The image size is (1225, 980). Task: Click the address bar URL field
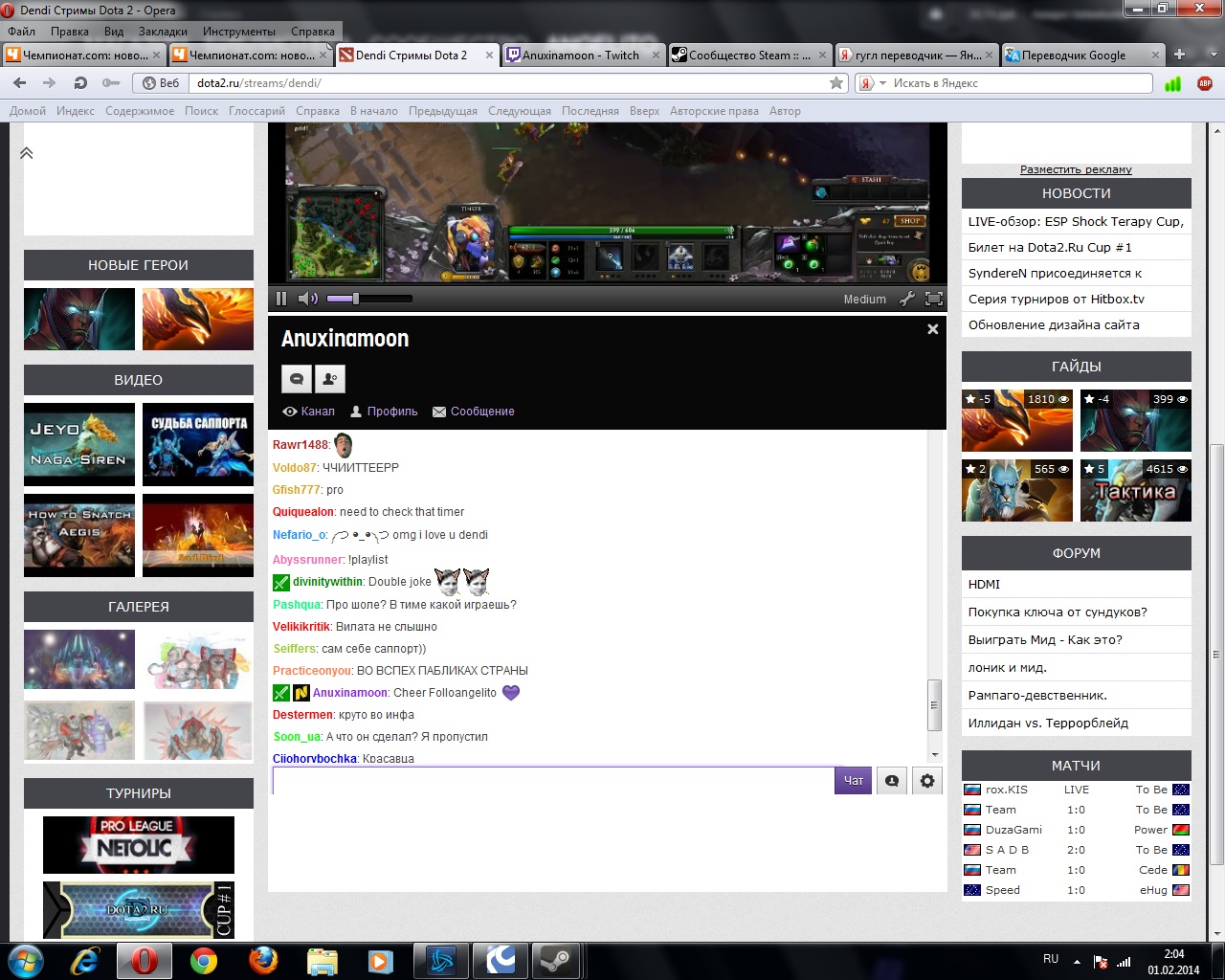[x=507, y=83]
